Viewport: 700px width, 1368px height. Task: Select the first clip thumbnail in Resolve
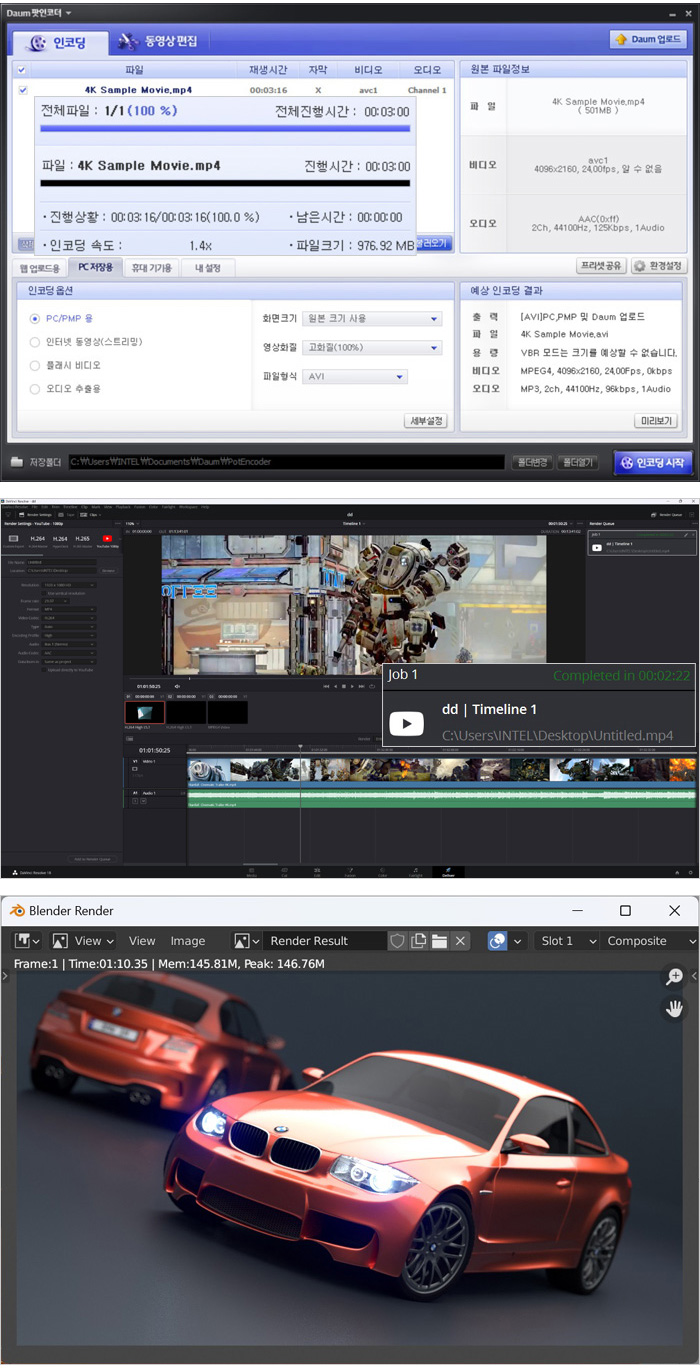[x=144, y=712]
